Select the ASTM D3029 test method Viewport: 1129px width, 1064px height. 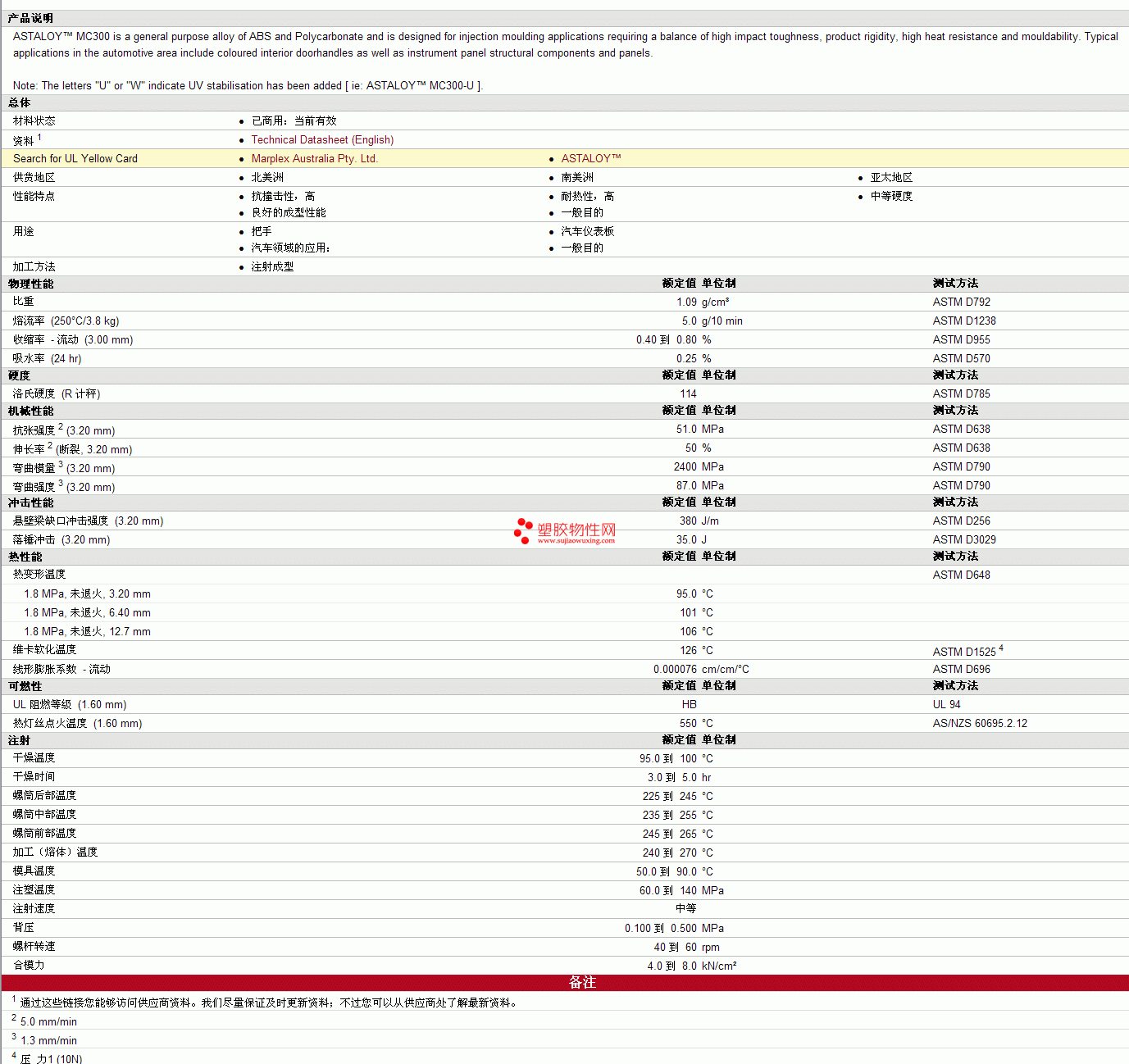[964, 540]
